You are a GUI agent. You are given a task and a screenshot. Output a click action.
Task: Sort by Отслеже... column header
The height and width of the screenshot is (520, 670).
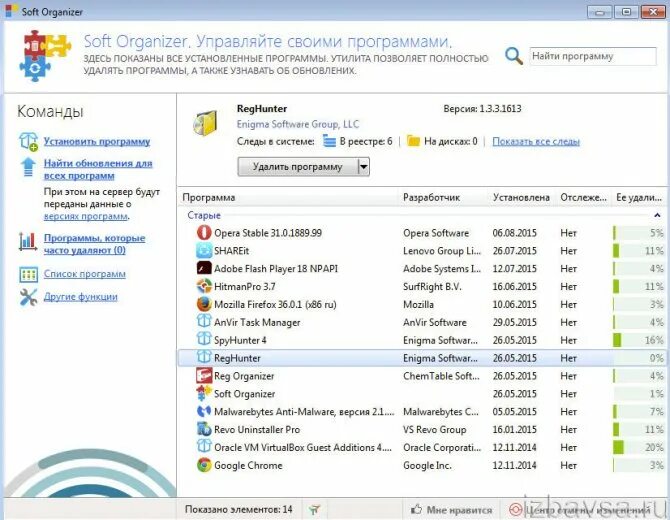click(583, 197)
